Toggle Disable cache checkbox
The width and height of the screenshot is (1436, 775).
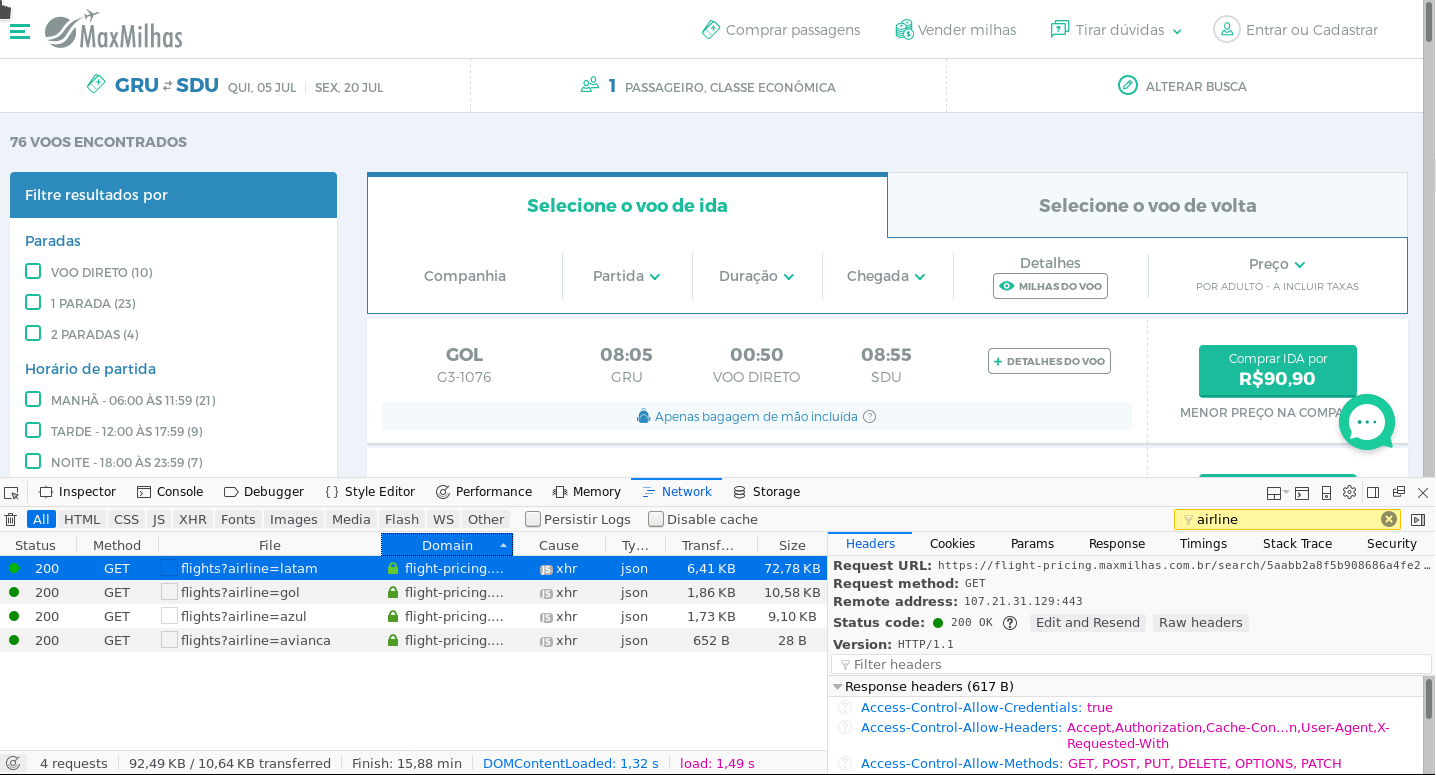click(x=656, y=519)
